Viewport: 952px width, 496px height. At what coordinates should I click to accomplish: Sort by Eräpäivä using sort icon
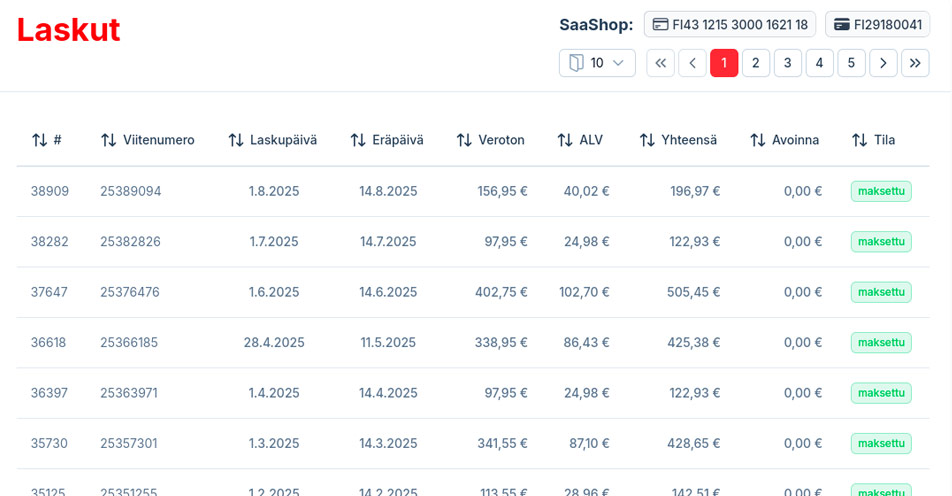point(358,140)
